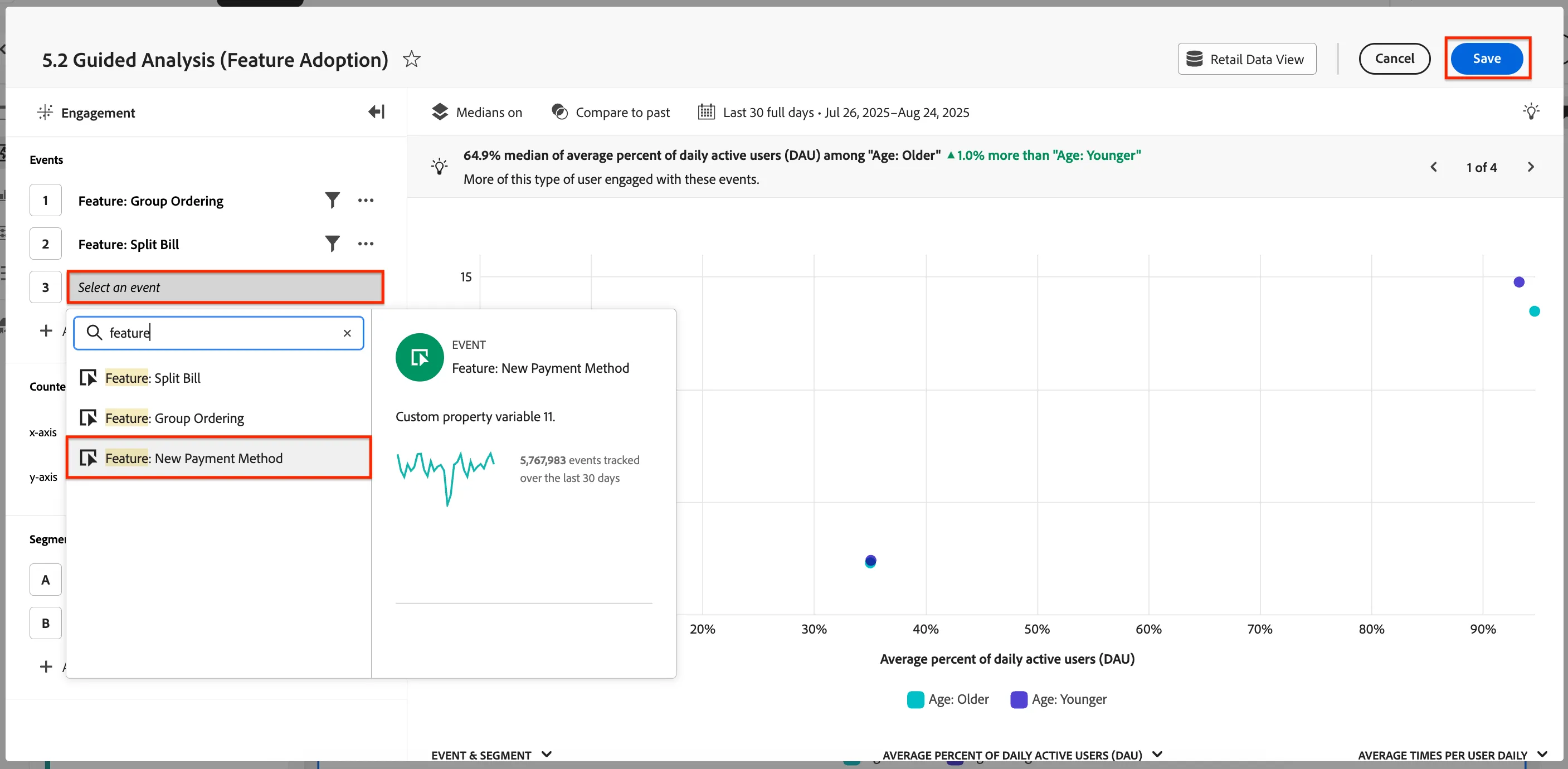Click the plus icon to add segment
The width and height of the screenshot is (1568, 769).
46,666
